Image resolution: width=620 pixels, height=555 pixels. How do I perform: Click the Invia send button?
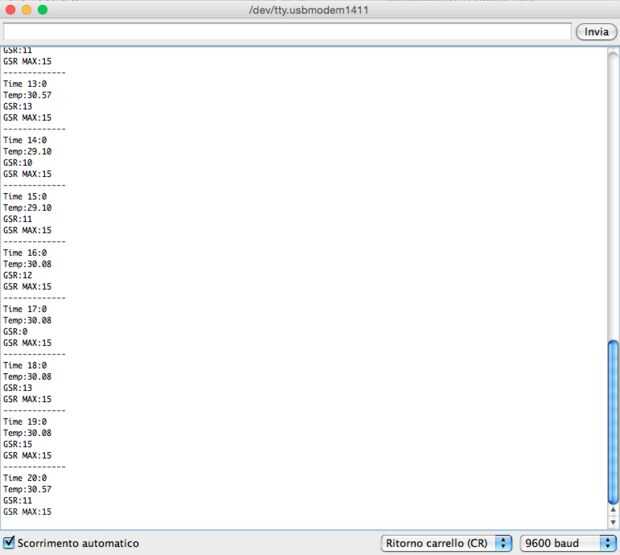coord(596,32)
